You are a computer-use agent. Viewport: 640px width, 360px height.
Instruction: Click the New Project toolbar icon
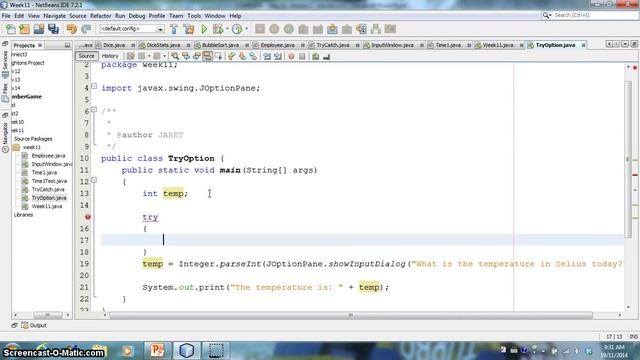pyautogui.click(x=24, y=29)
